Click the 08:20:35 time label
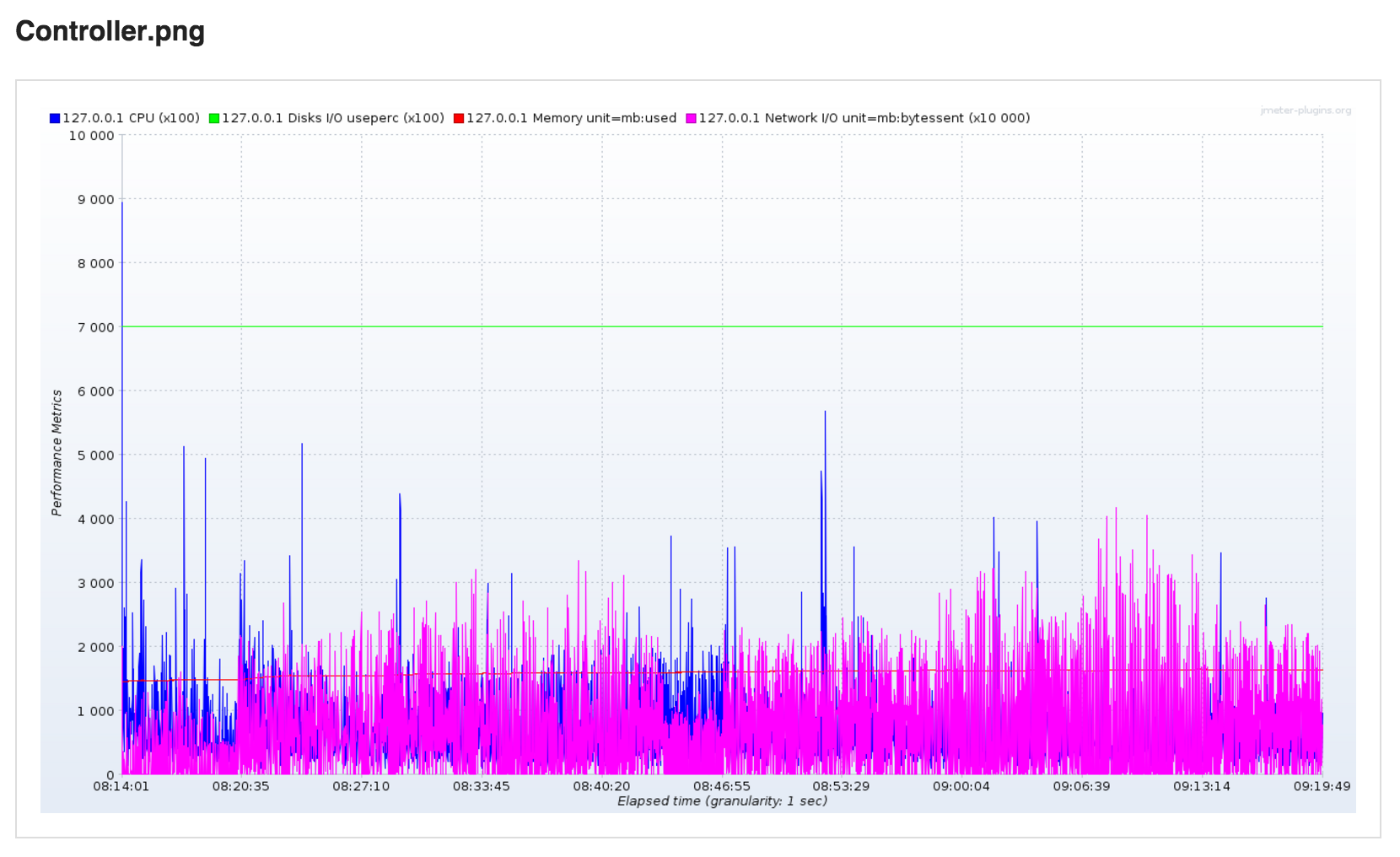1400x857 pixels. (240, 786)
